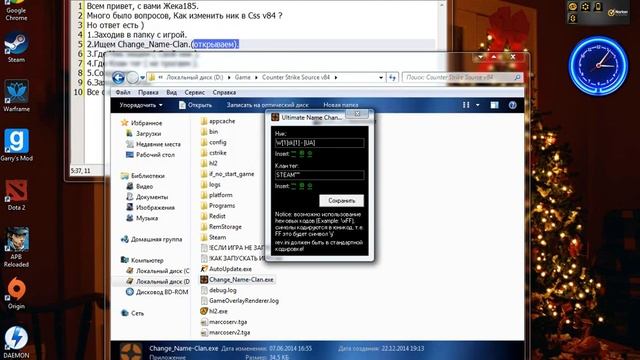Select Документы library
The width and height of the screenshot is (640, 360).
pyautogui.click(x=147, y=197)
